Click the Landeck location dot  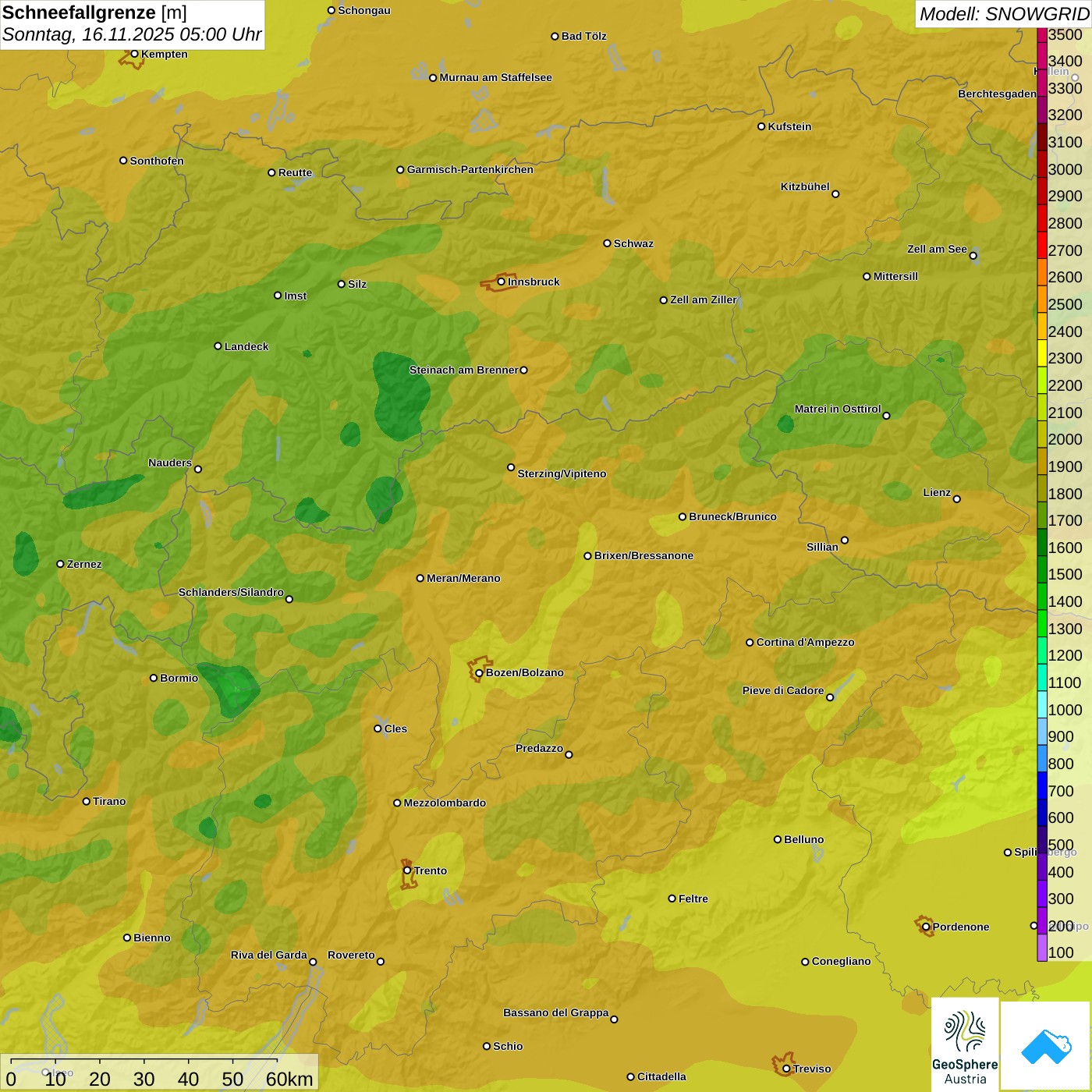[218, 346]
